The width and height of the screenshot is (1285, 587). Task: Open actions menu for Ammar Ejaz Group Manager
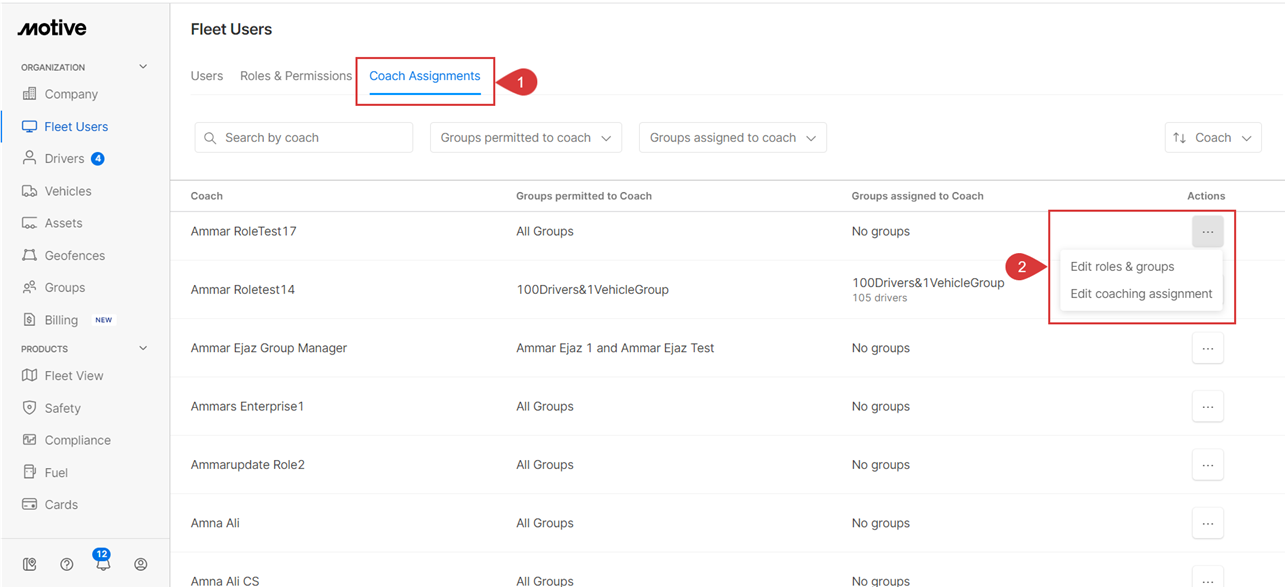coord(1207,348)
